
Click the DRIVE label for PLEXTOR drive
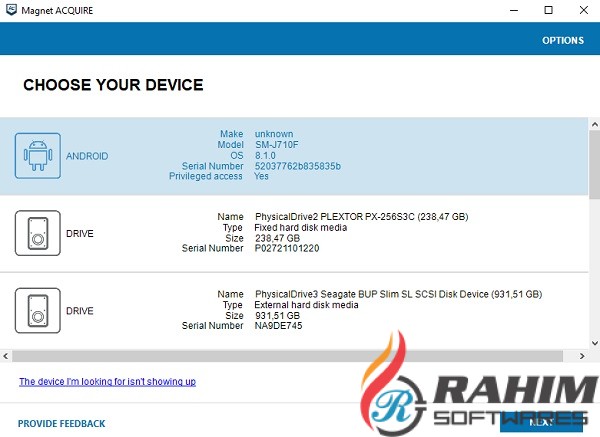tap(80, 233)
